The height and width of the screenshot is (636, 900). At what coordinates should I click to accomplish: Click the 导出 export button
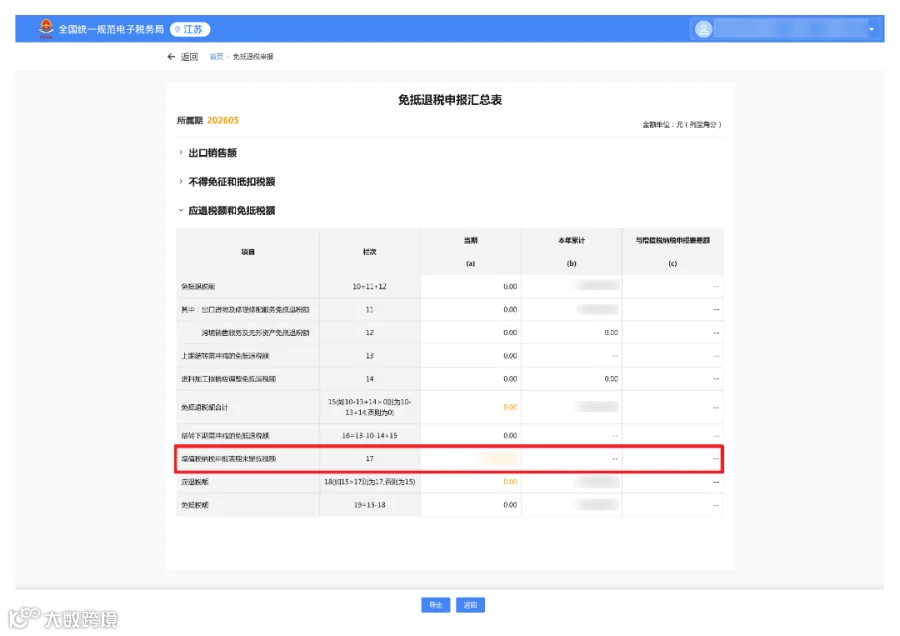tap(436, 605)
